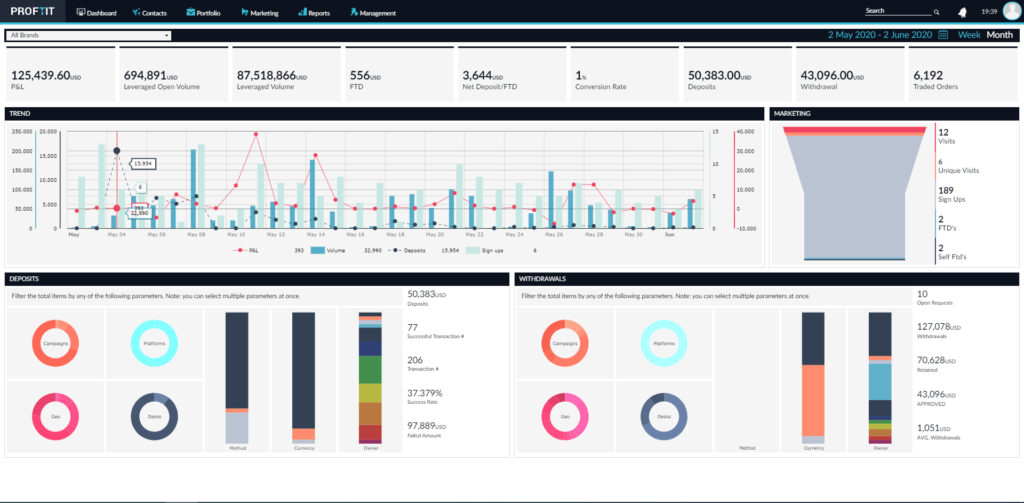
Task: Switch trend view to Week
Action: point(969,35)
